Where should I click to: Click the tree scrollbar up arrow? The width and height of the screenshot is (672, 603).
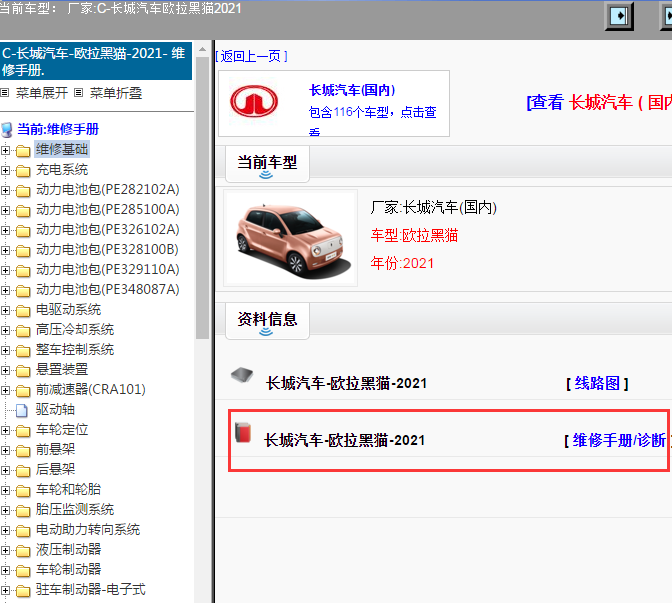coord(202,50)
